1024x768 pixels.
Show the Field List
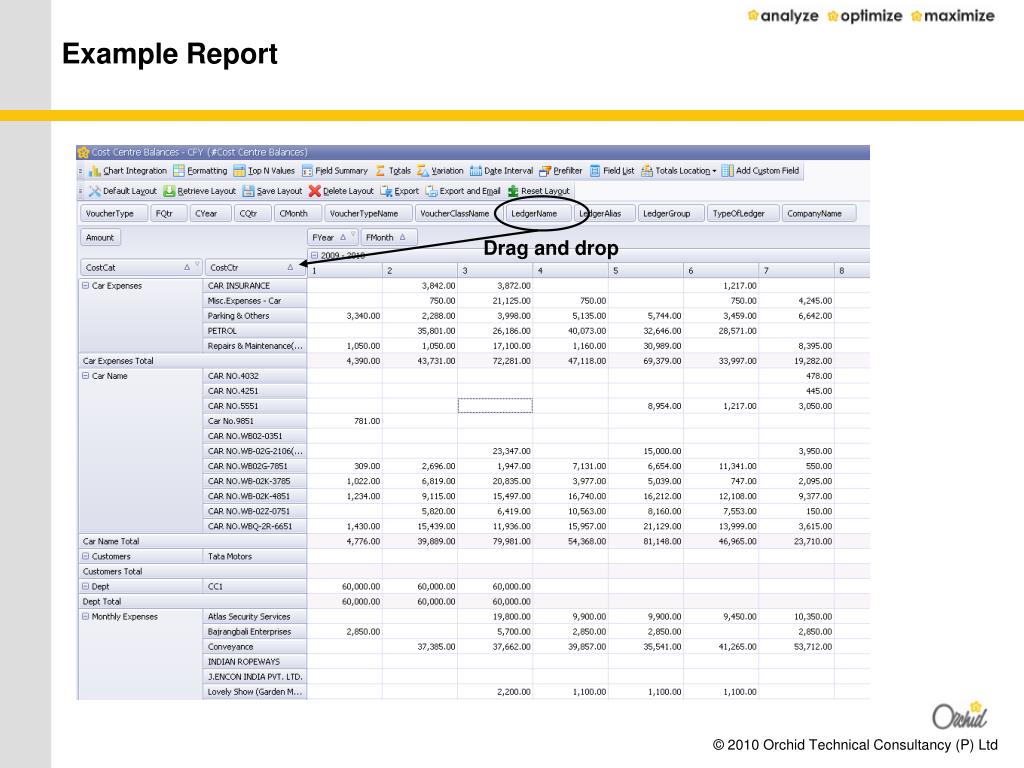click(611, 171)
